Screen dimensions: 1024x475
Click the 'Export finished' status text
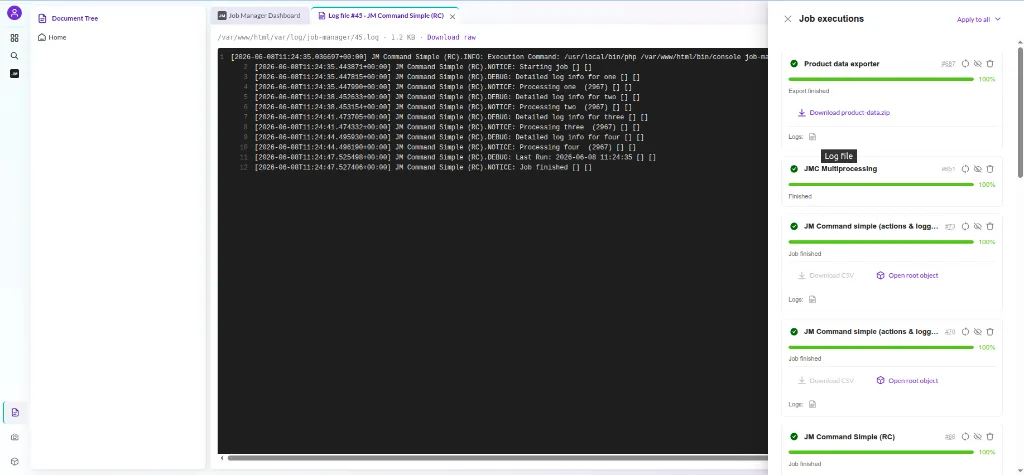coord(808,91)
